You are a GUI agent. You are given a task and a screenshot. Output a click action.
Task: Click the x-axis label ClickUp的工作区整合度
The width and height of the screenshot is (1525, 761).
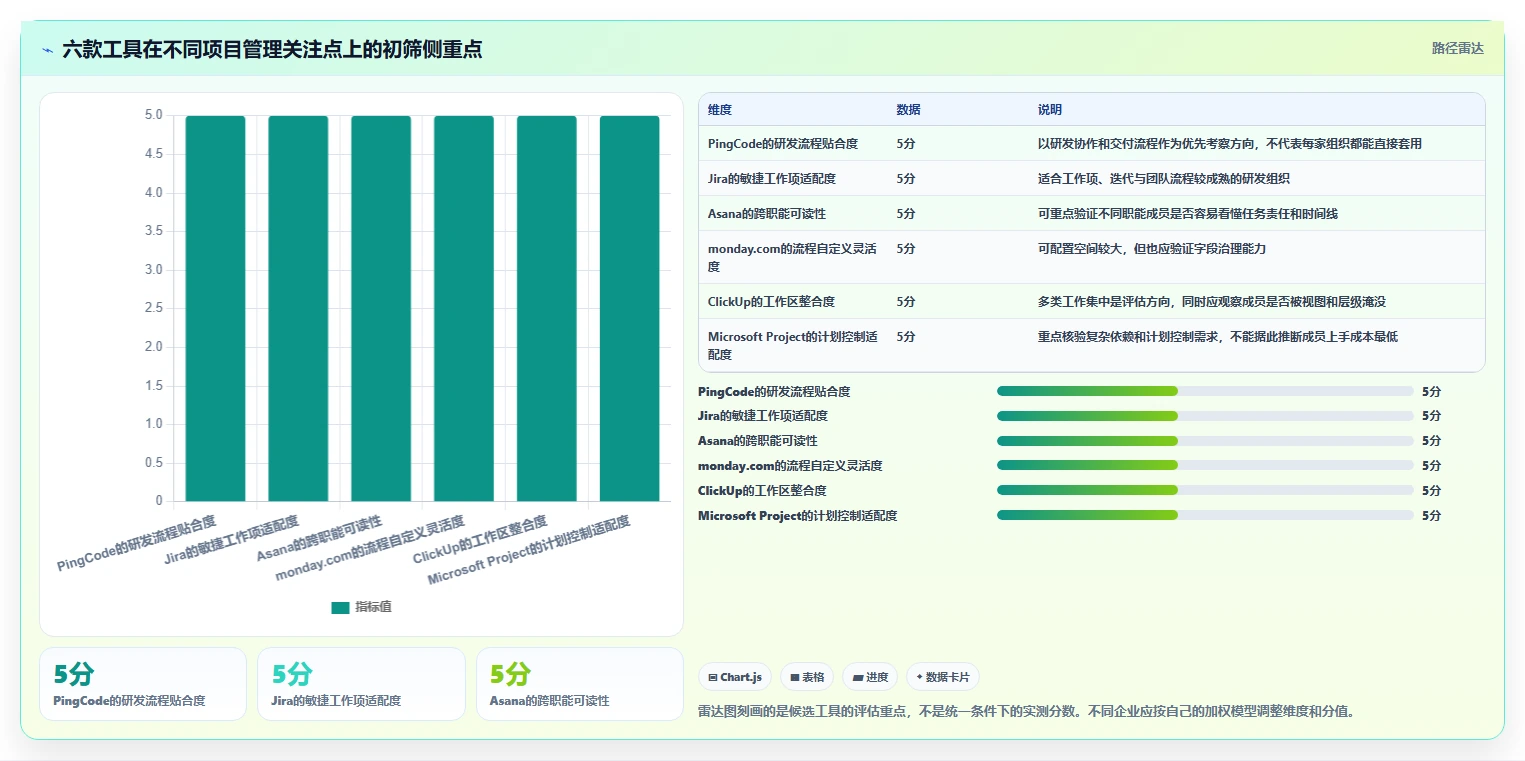click(480, 540)
